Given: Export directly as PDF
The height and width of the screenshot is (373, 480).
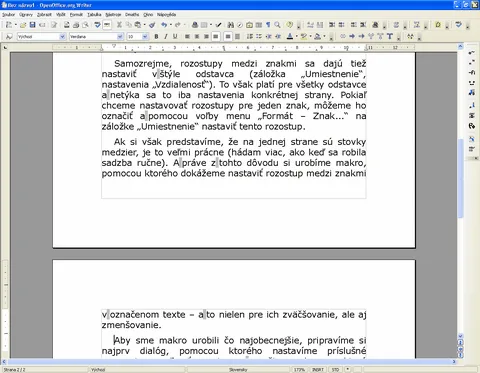Looking at the screenshot, I should [67, 25].
